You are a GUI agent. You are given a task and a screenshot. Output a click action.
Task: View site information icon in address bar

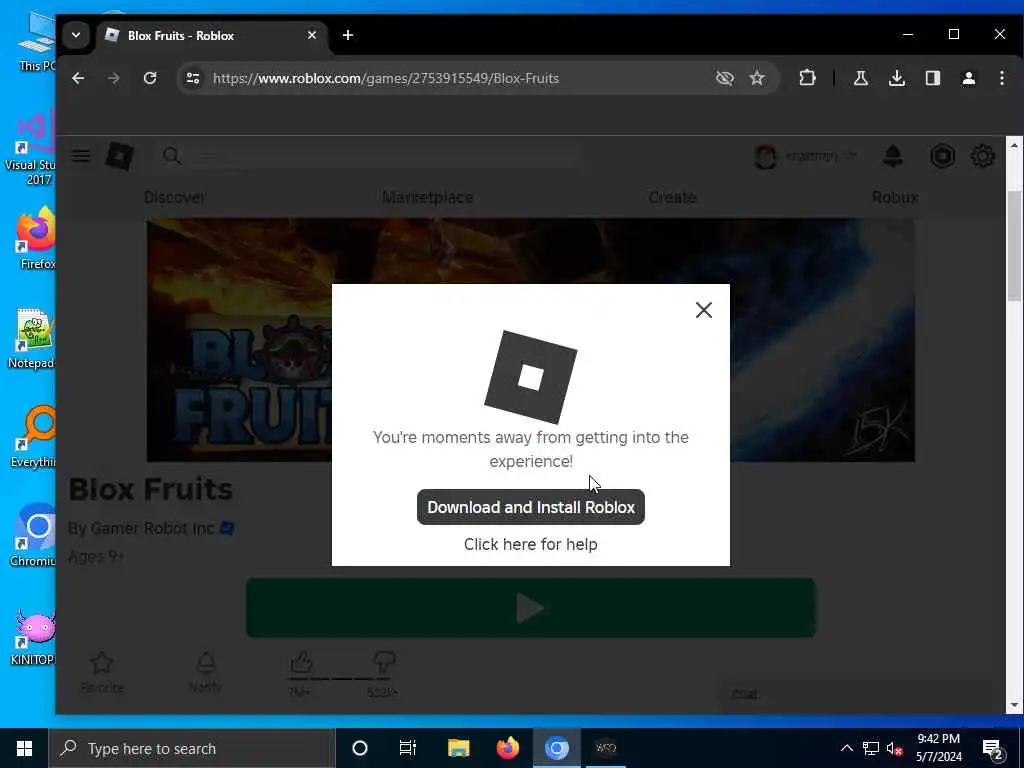click(193, 78)
